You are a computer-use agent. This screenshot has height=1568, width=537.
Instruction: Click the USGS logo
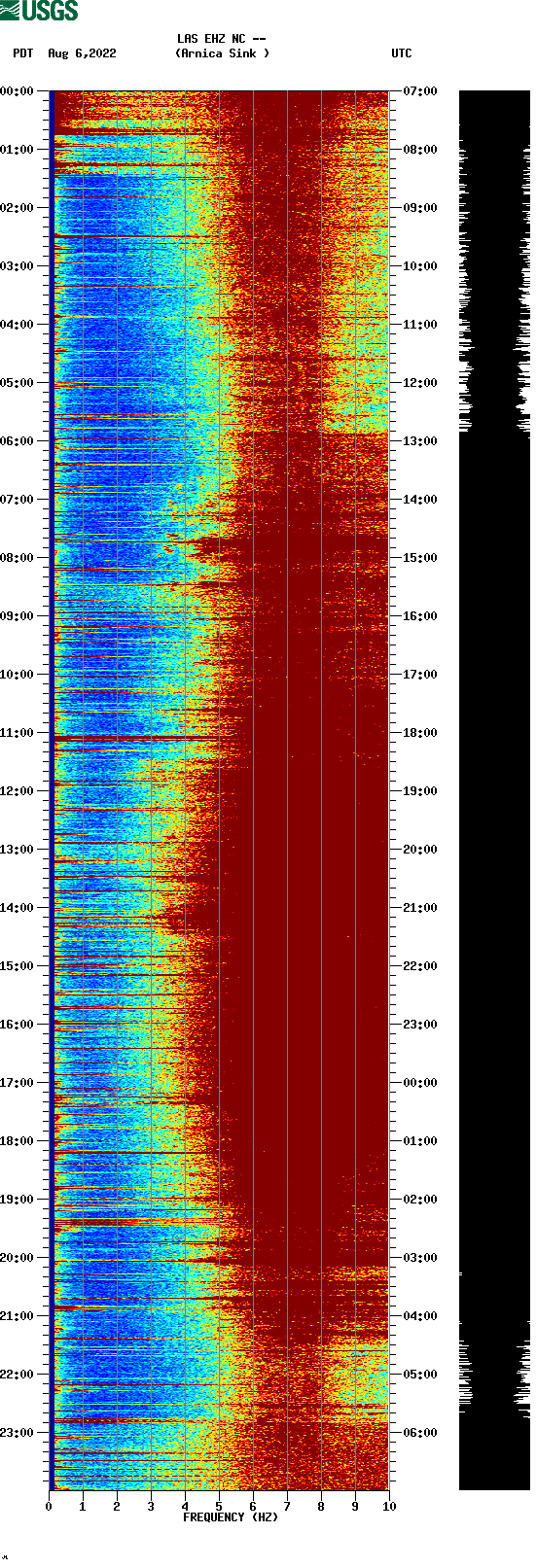39,11
